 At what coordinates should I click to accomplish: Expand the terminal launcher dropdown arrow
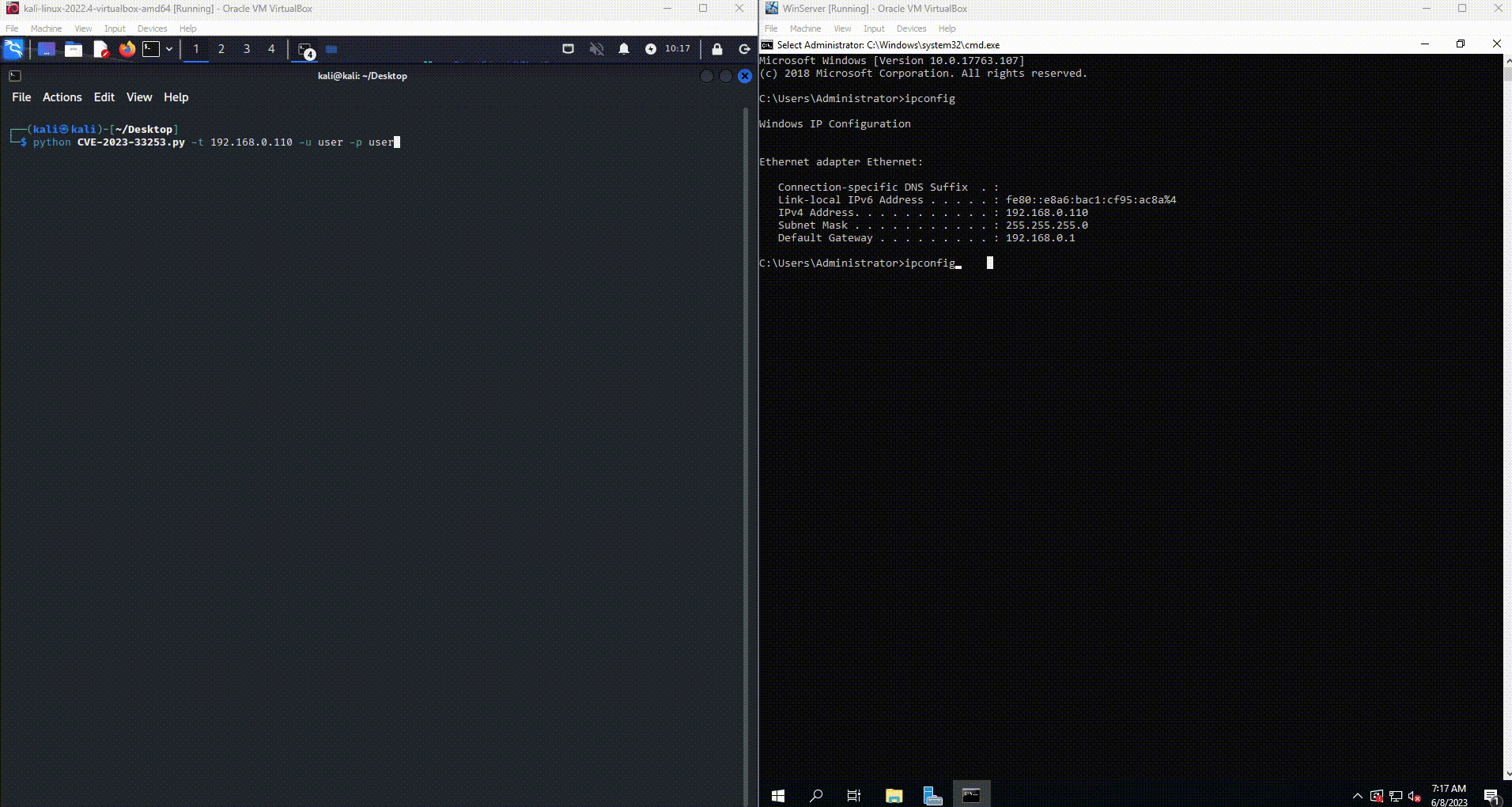[x=169, y=49]
